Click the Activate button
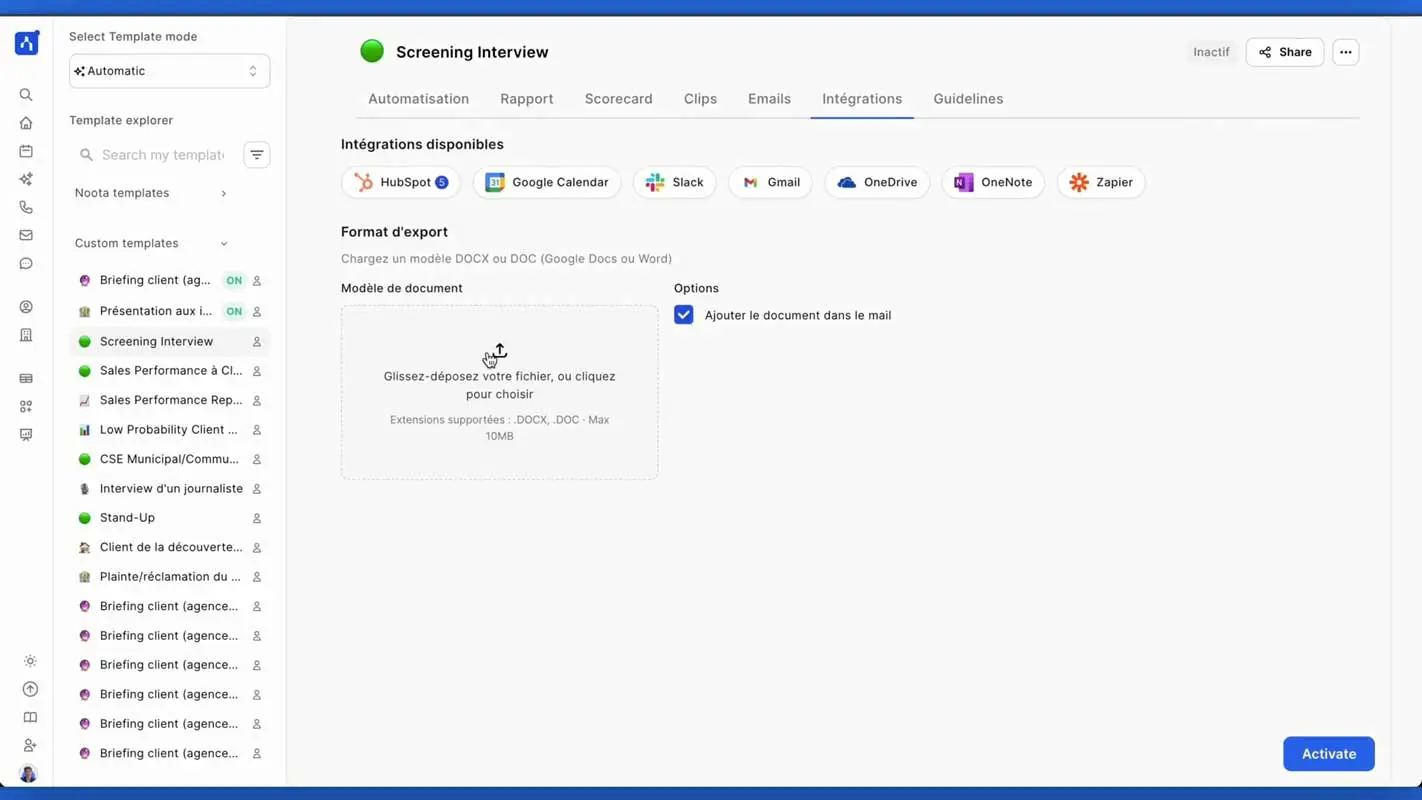 click(x=1328, y=754)
